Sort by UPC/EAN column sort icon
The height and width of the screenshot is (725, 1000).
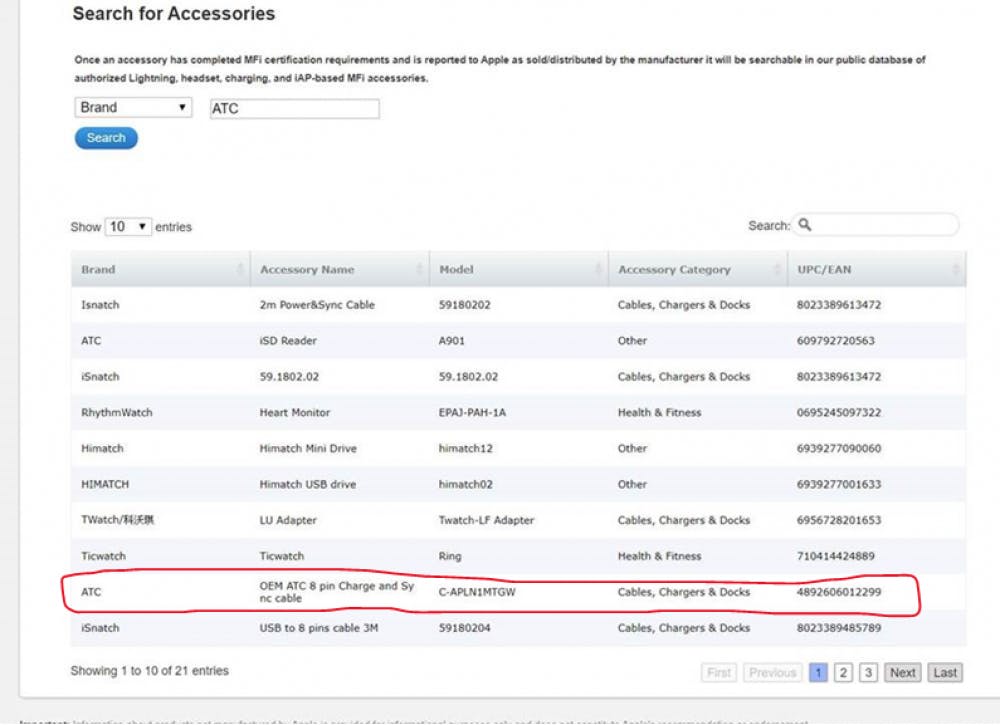point(956,270)
